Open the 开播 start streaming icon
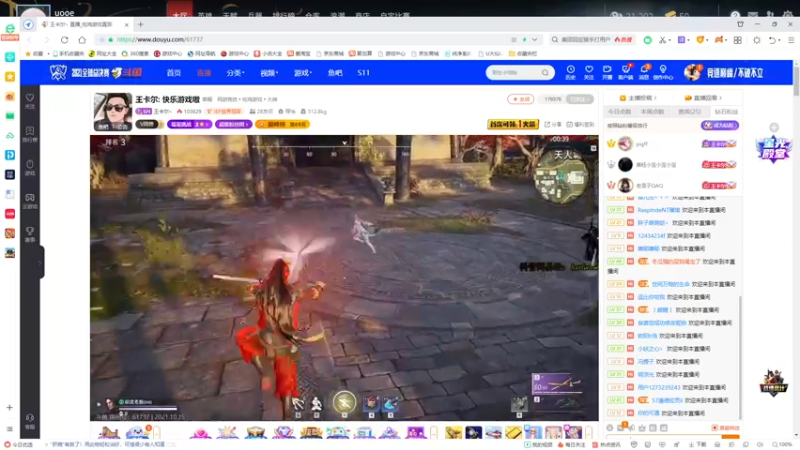Image resolution: width=800 pixels, height=450 pixels. tap(607, 72)
